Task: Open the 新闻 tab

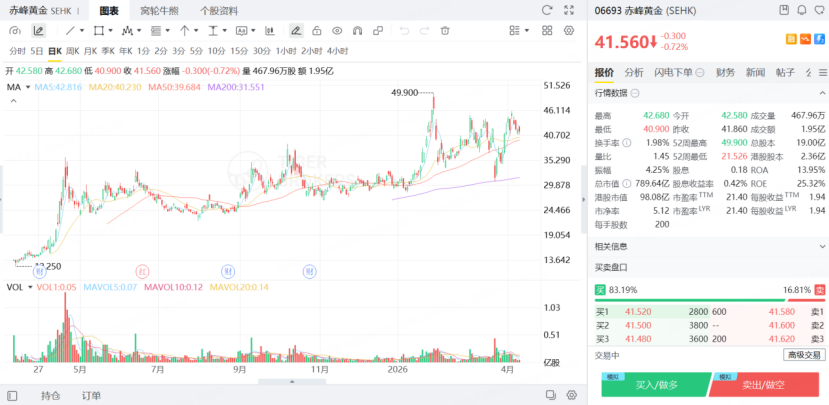Action: tap(755, 72)
